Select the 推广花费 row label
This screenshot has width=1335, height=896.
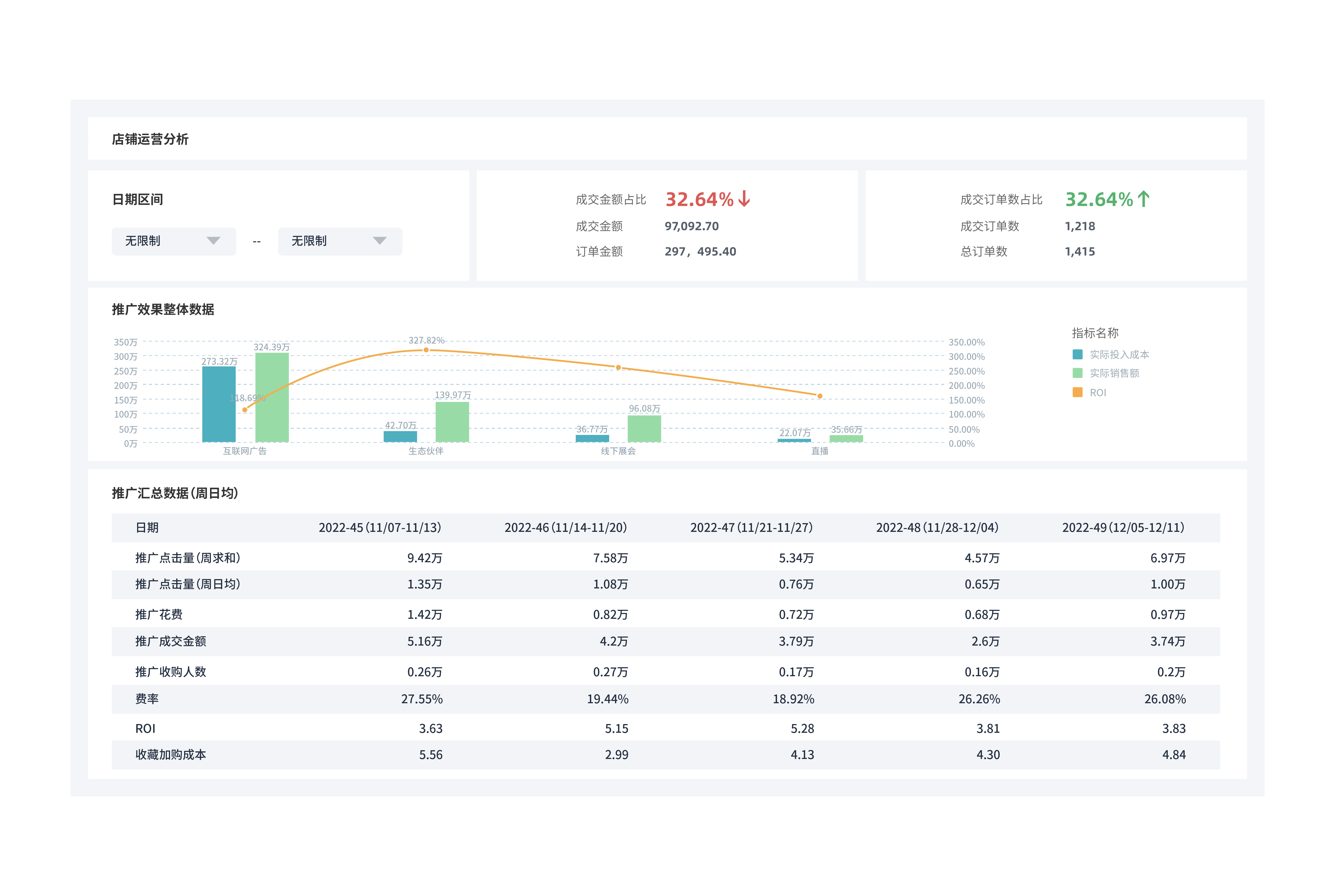[159, 615]
